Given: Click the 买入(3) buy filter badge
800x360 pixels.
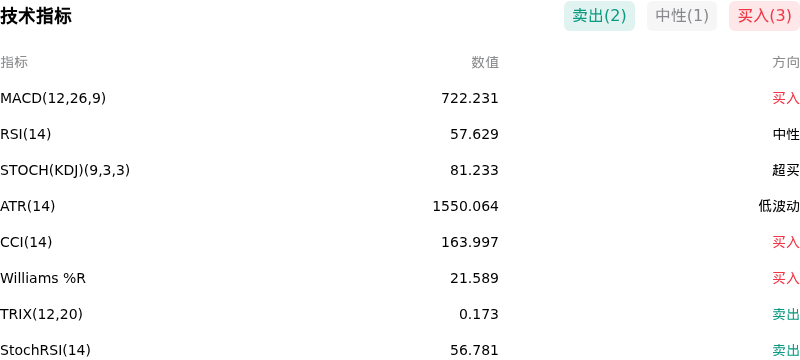Looking at the screenshot, I should tap(764, 16).
